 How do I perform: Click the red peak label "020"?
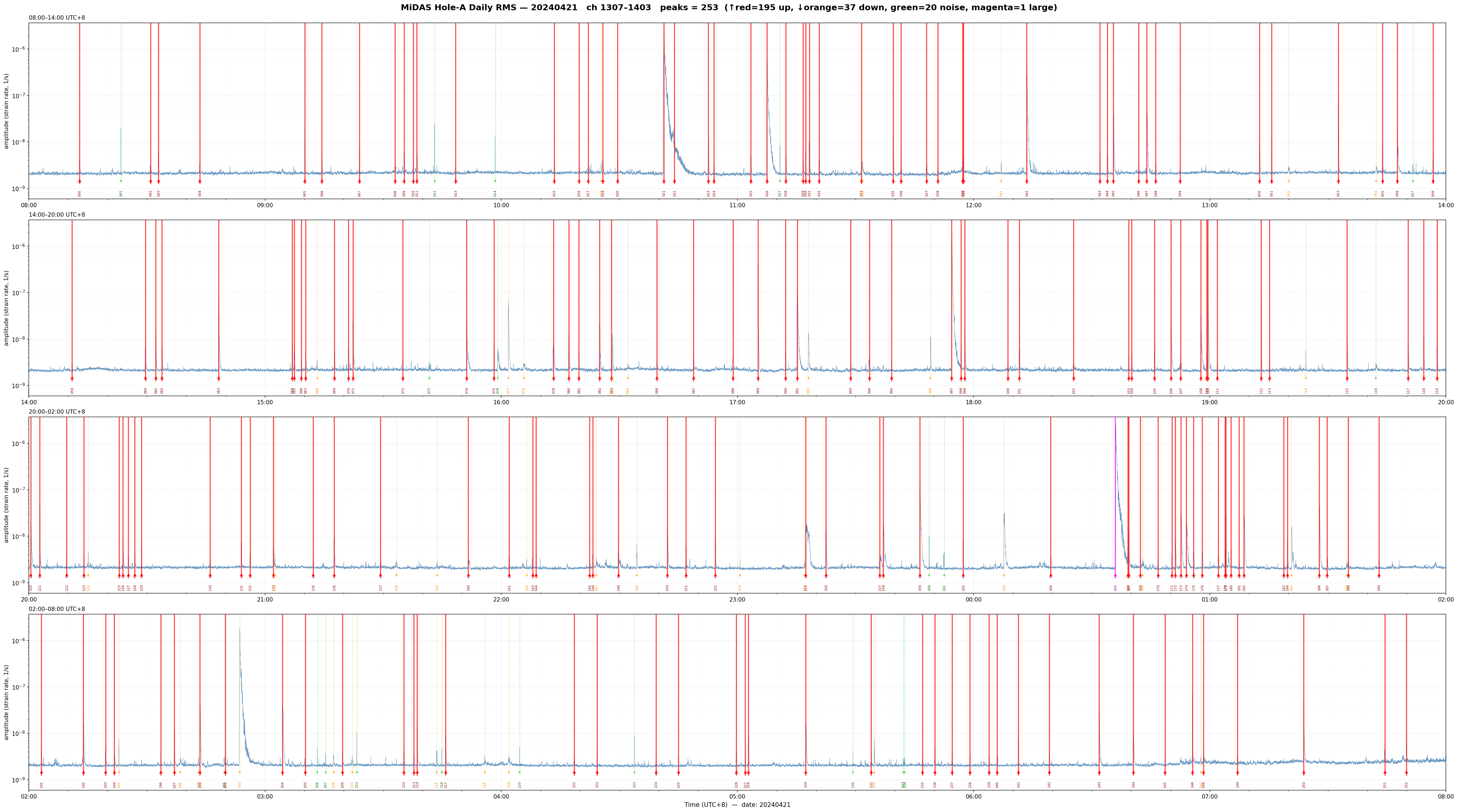point(617,194)
